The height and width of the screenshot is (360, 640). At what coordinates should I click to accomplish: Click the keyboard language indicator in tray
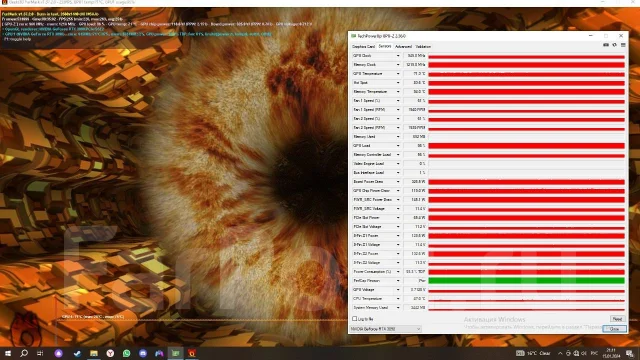point(594,353)
